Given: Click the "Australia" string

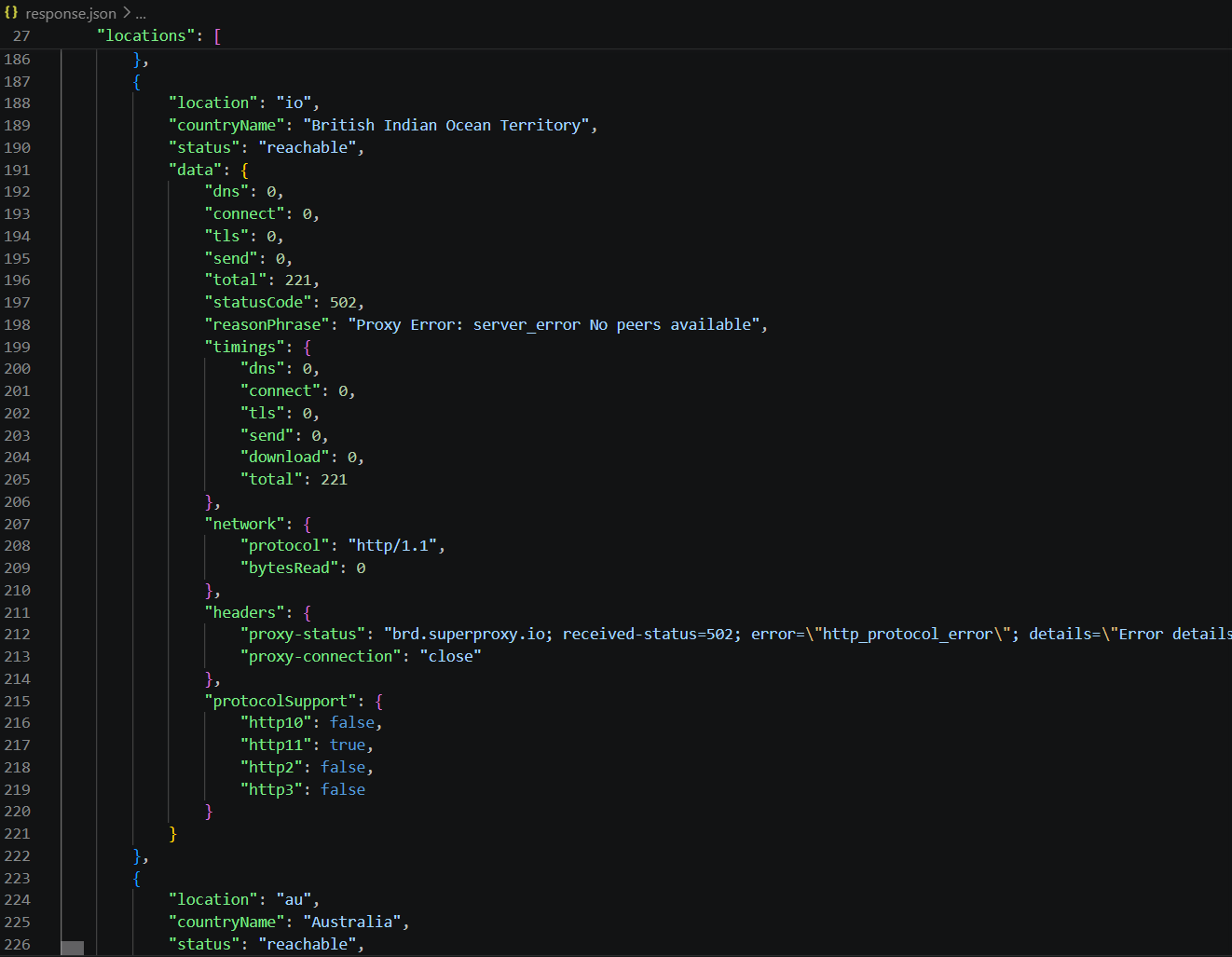Looking at the screenshot, I should pyautogui.click(x=352, y=923).
